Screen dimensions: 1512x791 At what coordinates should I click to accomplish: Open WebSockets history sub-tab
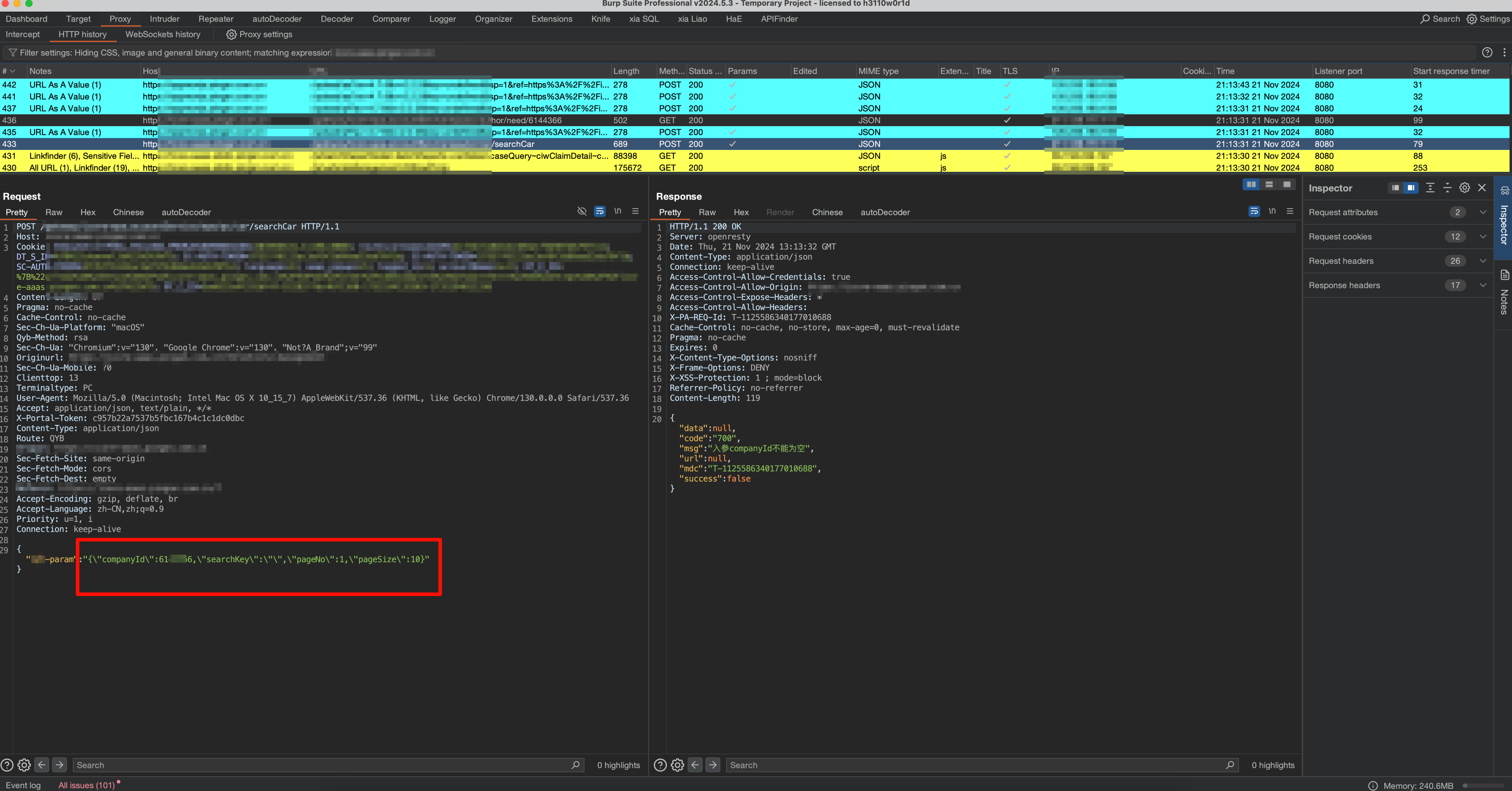[163, 35]
